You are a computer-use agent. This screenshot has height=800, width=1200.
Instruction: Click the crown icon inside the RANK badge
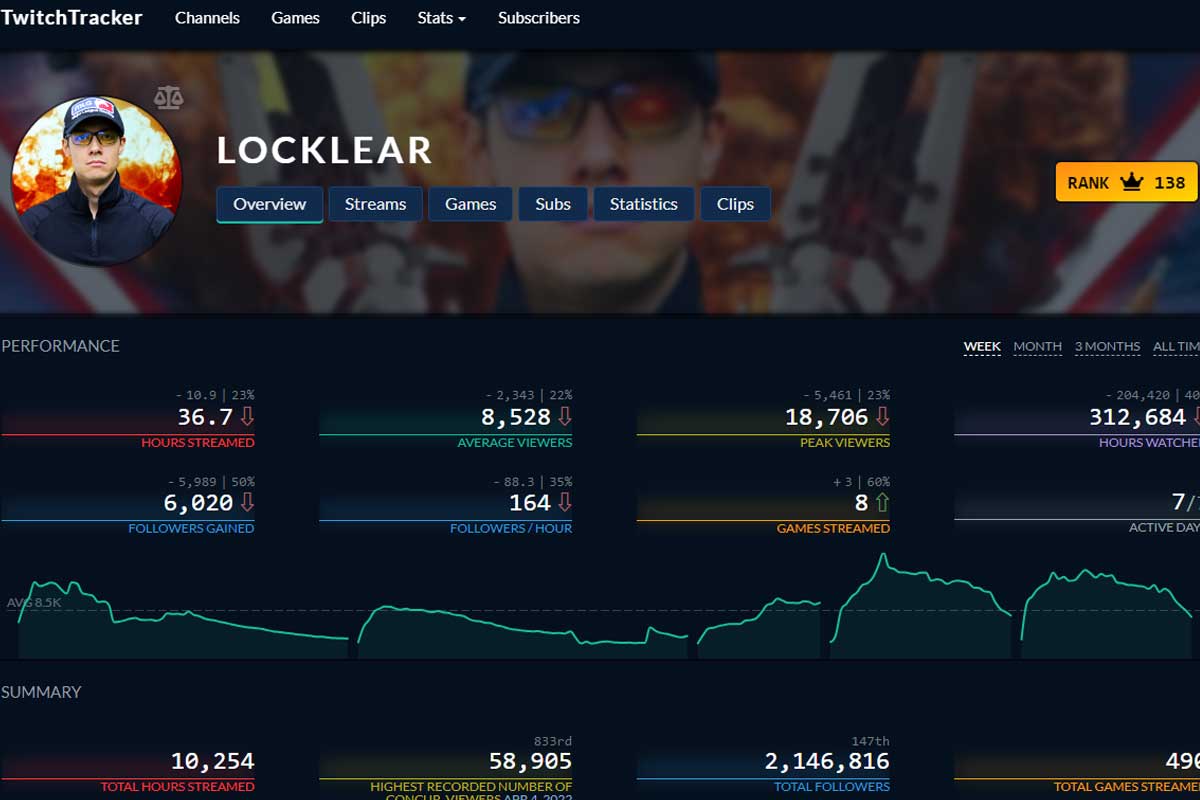[1131, 182]
